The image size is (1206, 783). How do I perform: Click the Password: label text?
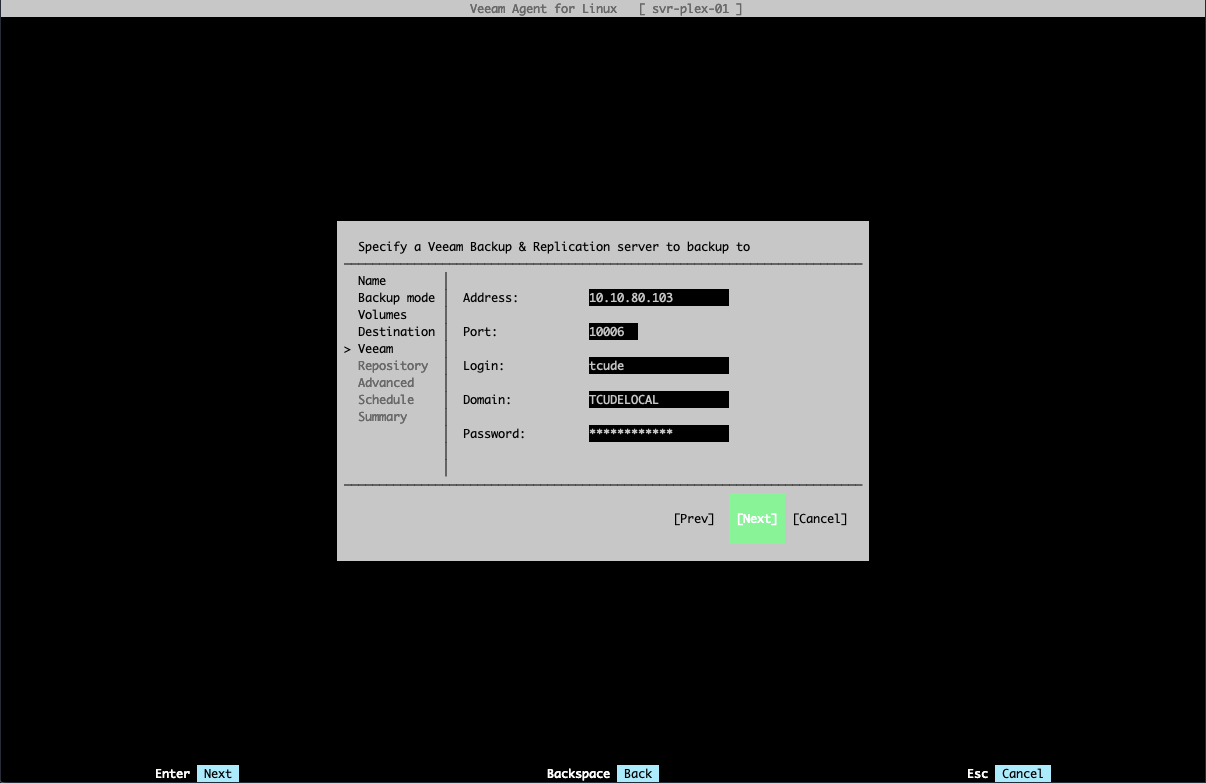pos(494,434)
